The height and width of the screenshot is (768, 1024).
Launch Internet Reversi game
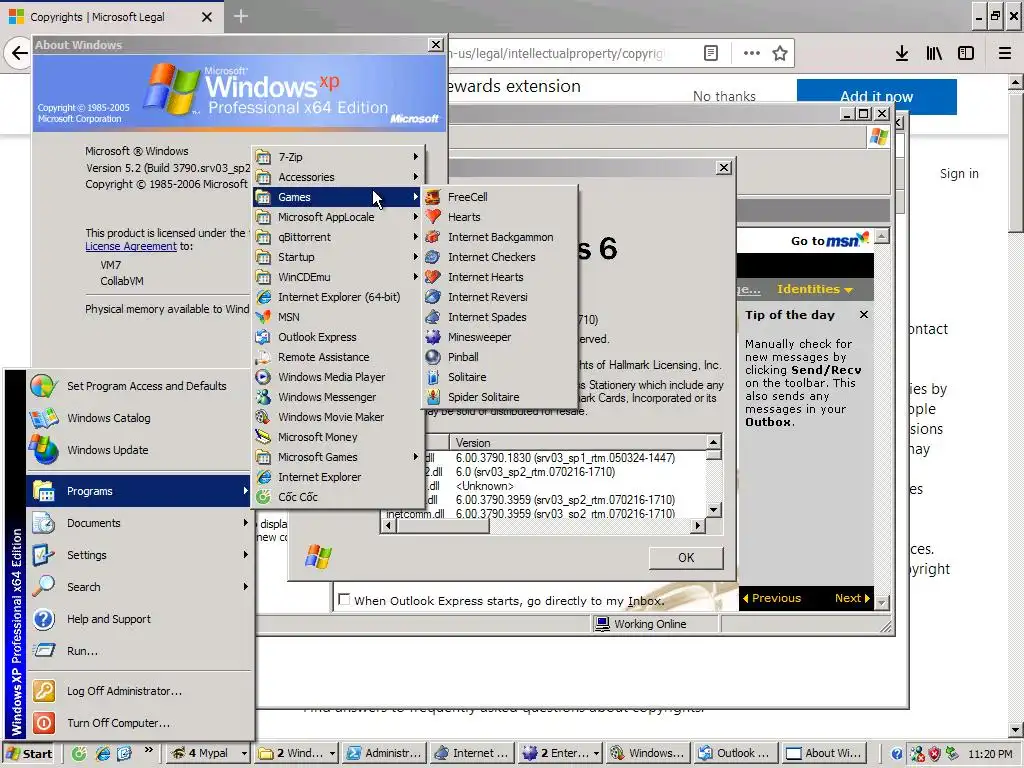tap(500, 297)
